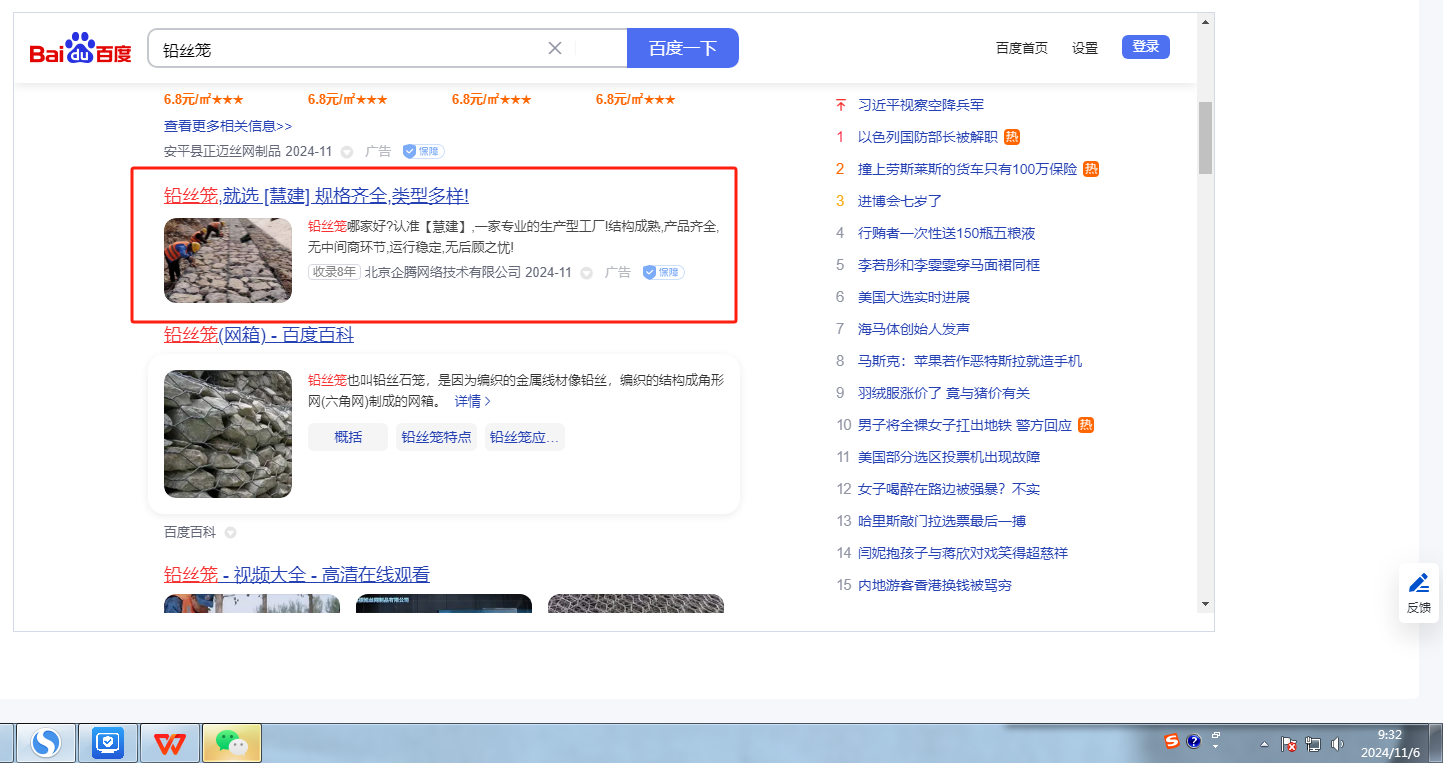The width and height of the screenshot is (1443, 763).
Task: Open hot search 以色列国防部长被解职
Action: tap(928, 137)
